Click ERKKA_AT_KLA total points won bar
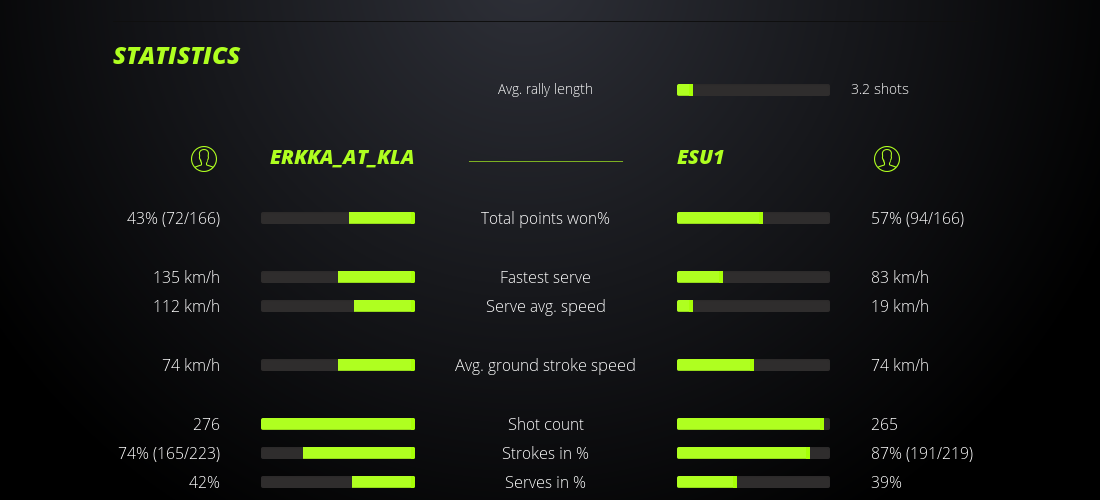The height and width of the screenshot is (500, 1100). tap(338, 218)
